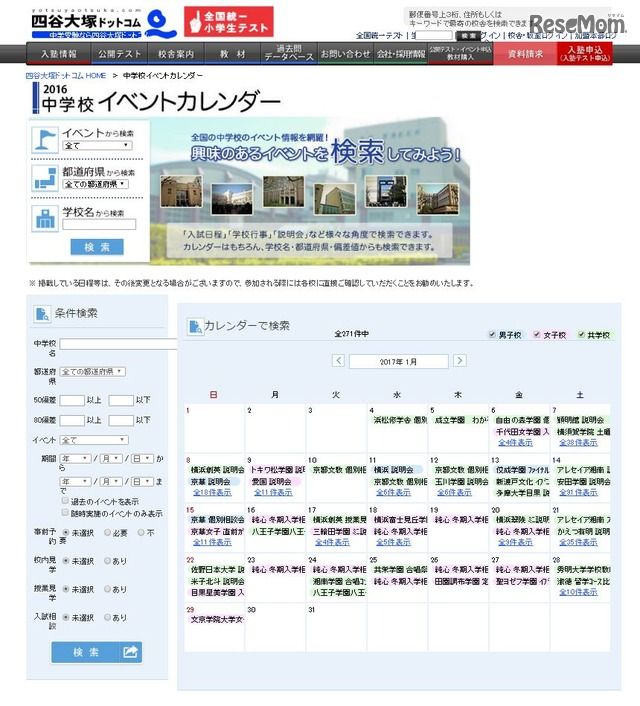The width and height of the screenshot is (640, 706).
Task: Click the first school photo thumbnail in banner
Action: click(182, 191)
